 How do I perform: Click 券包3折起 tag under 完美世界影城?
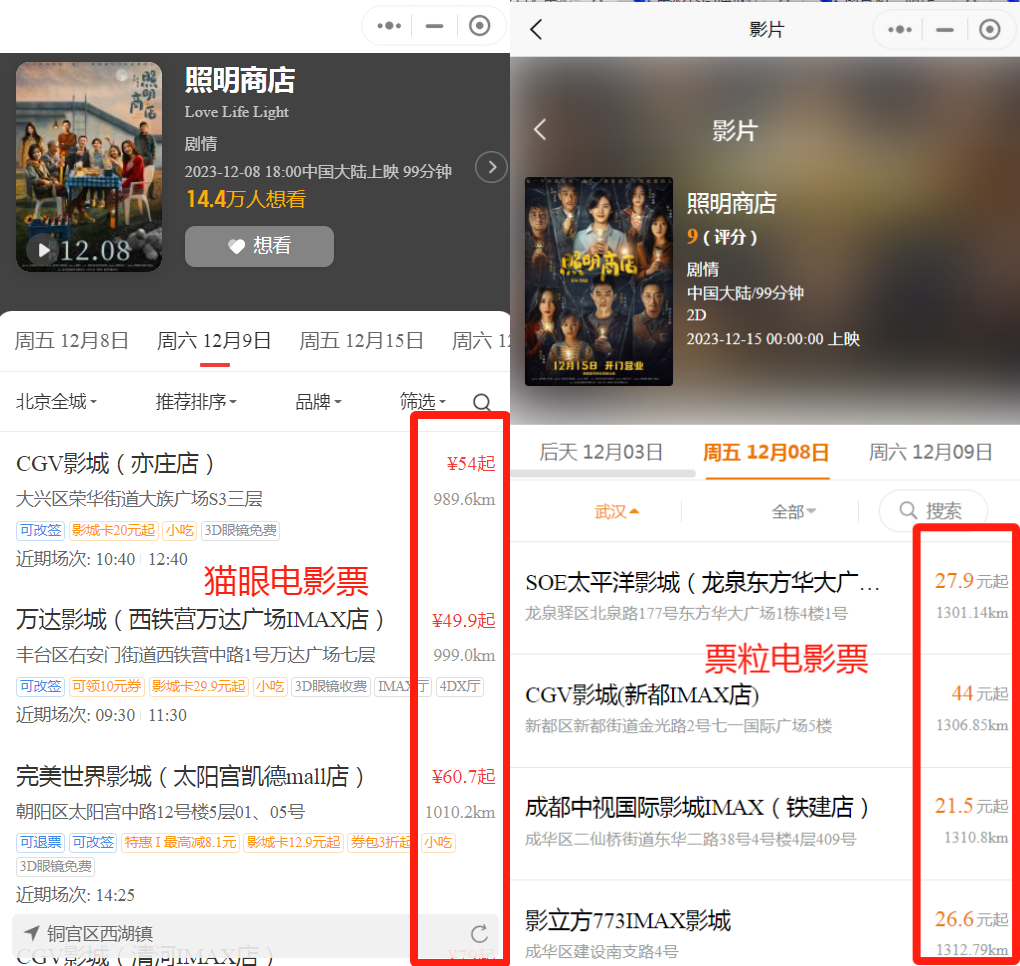(x=382, y=842)
